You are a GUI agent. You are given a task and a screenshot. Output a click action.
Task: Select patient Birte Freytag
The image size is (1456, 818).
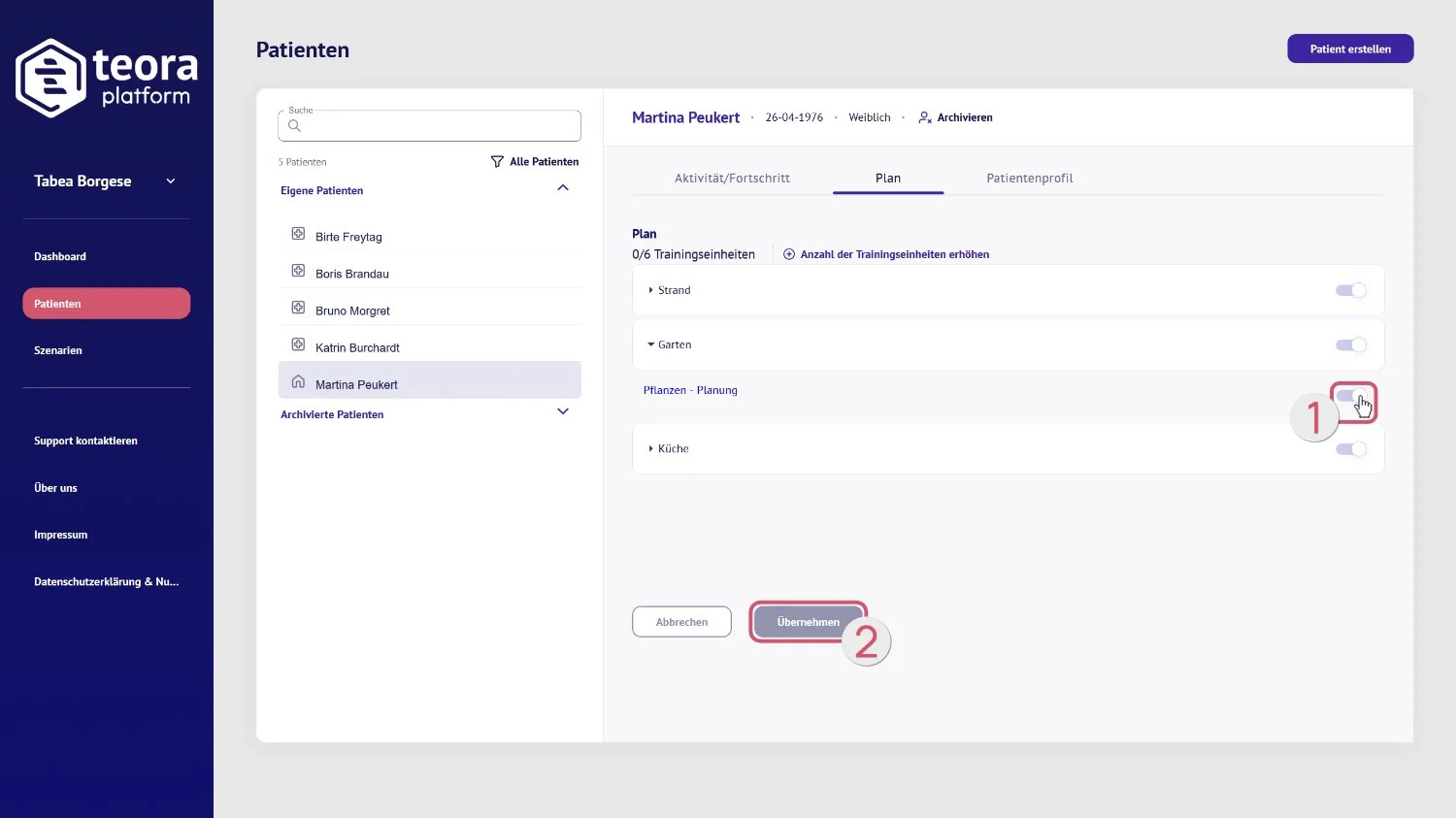430,236
